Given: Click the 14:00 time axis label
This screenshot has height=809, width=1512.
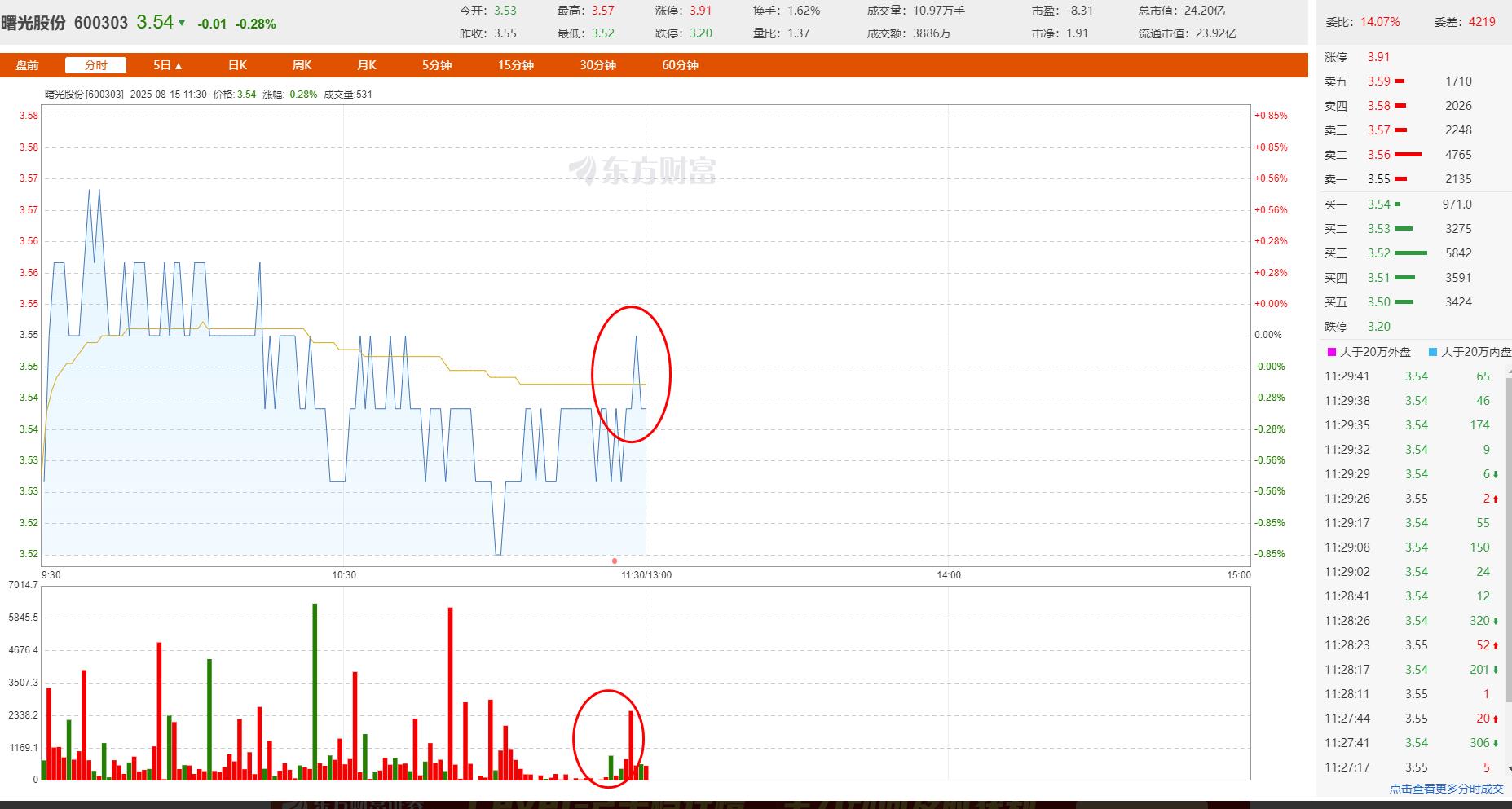Looking at the screenshot, I should pos(949,575).
